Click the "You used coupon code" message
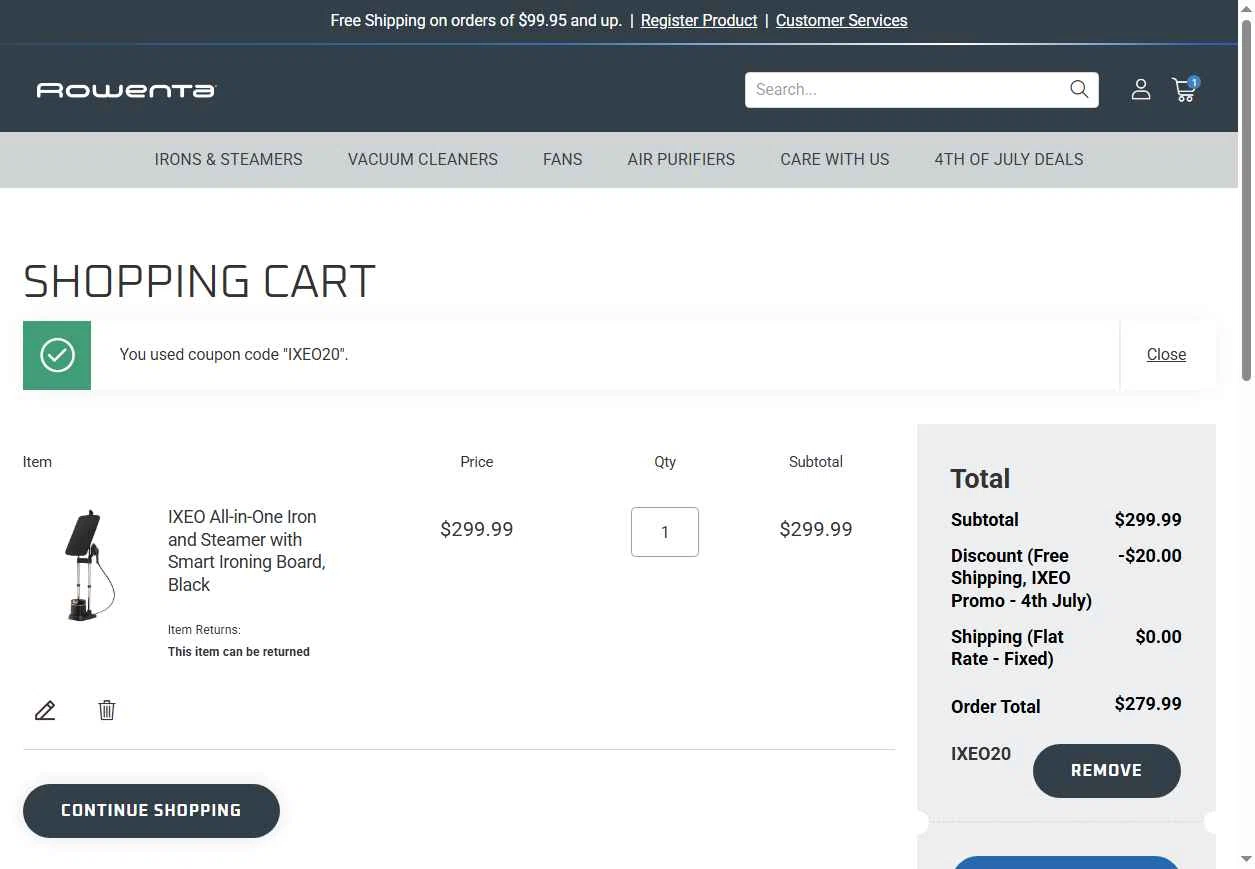This screenshot has width=1255, height=869. [x=234, y=354]
